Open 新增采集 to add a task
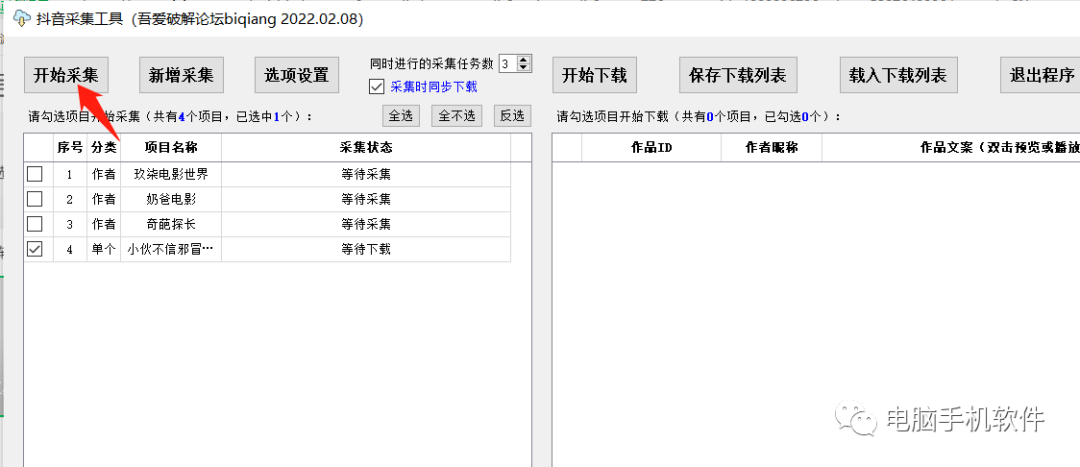This screenshot has height=467, width=1080. tap(181, 74)
